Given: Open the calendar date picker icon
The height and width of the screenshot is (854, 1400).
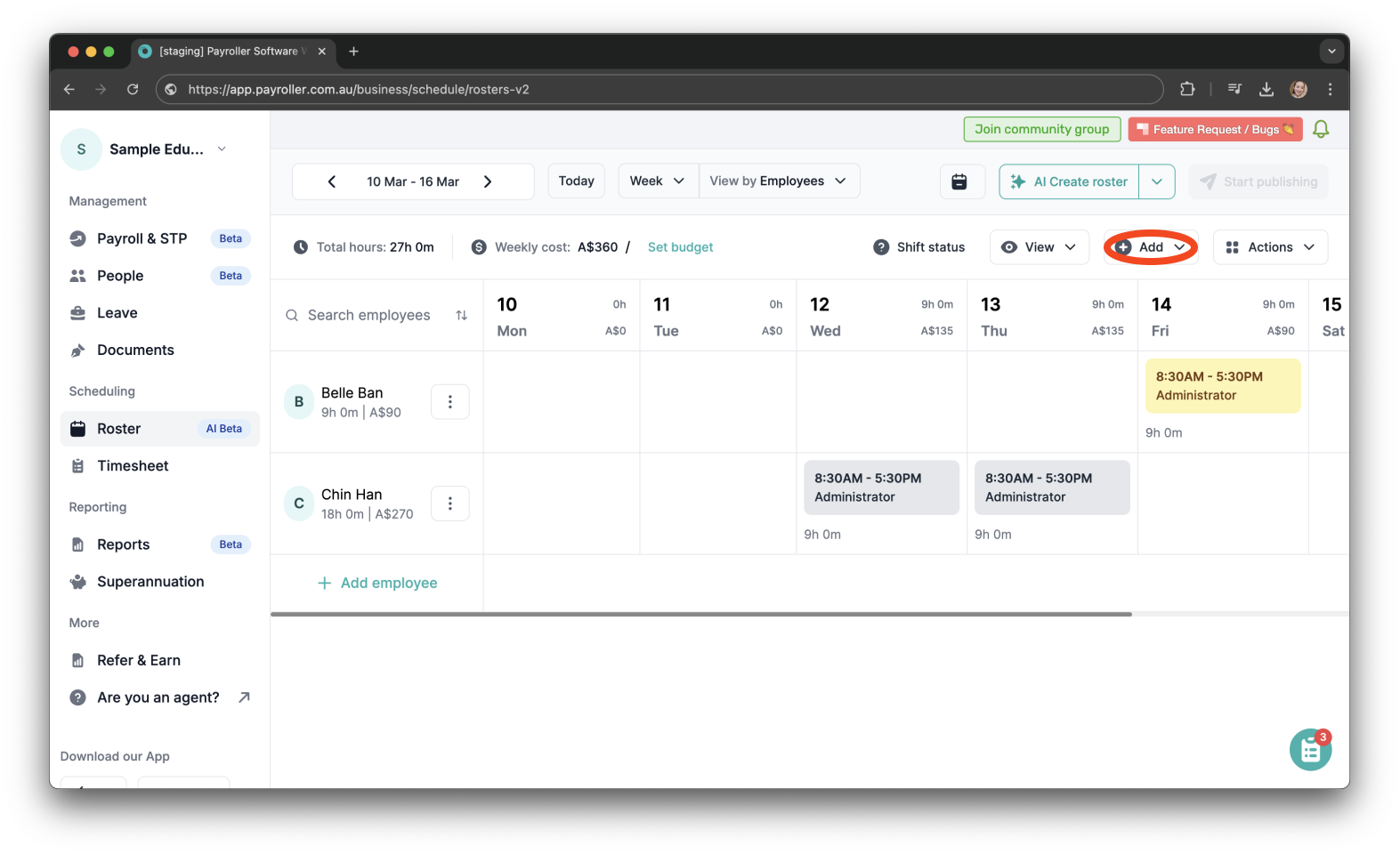Looking at the screenshot, I should [x=959, y=181].
